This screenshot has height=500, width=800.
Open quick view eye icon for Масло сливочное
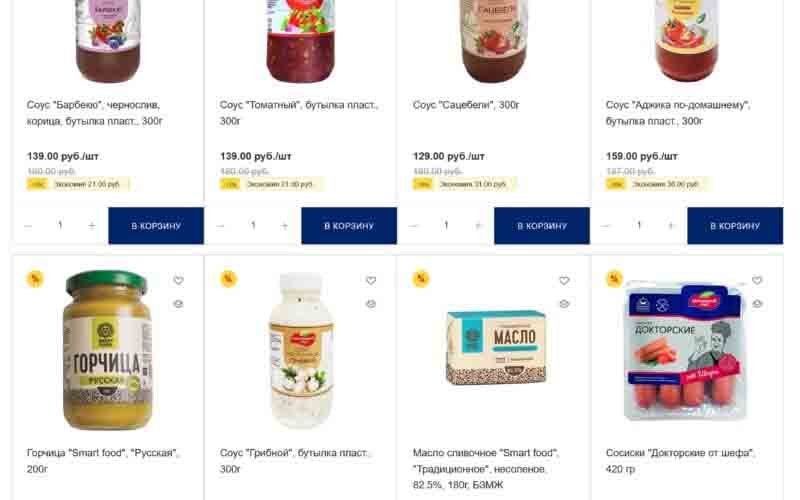click(x=564, y=304)
